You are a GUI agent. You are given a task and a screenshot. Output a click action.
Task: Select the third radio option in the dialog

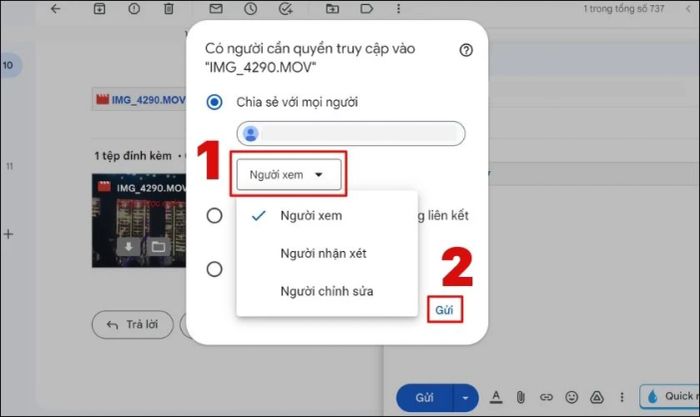214,269
